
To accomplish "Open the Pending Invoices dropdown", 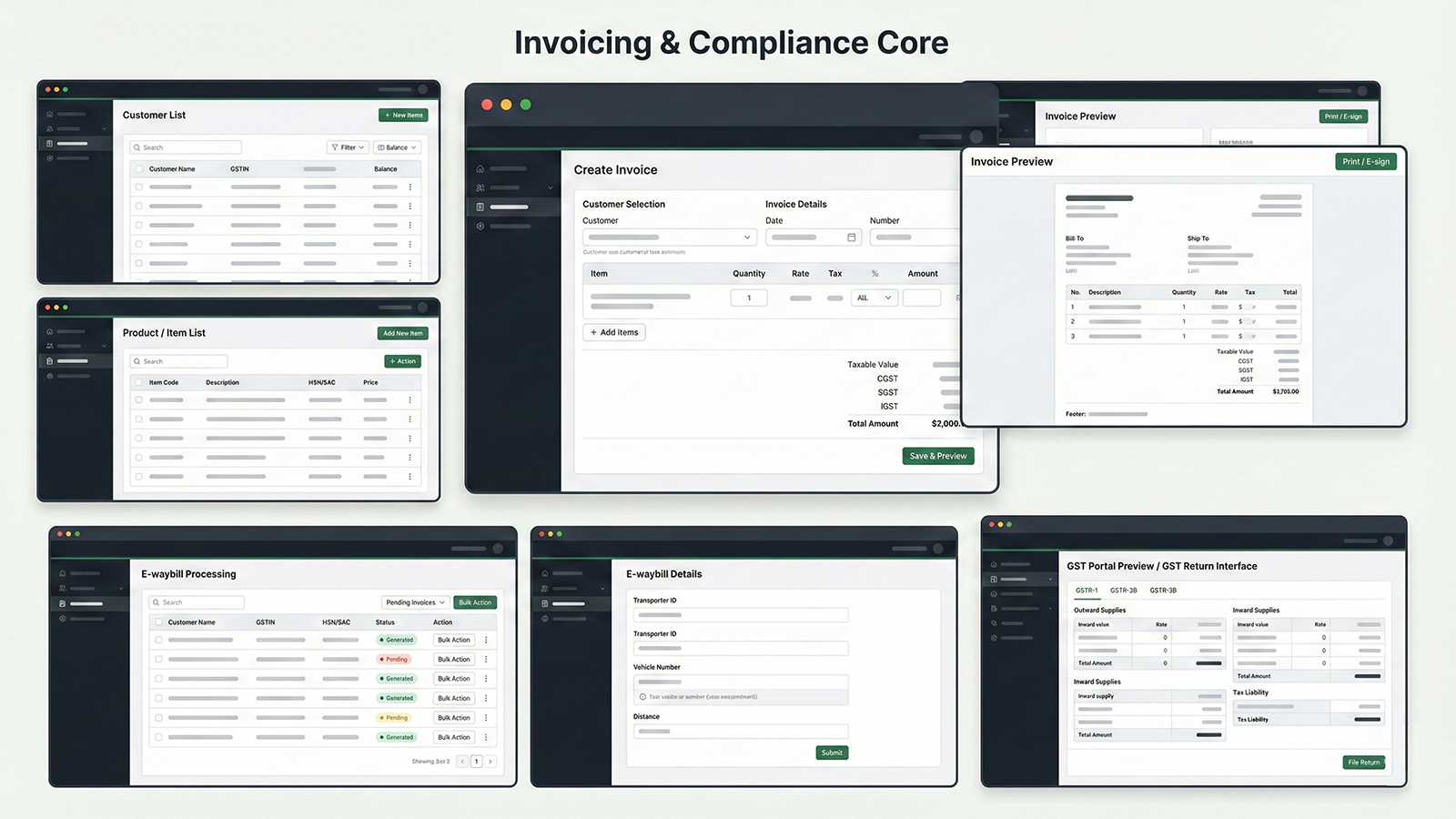I will tap(414, 602).
